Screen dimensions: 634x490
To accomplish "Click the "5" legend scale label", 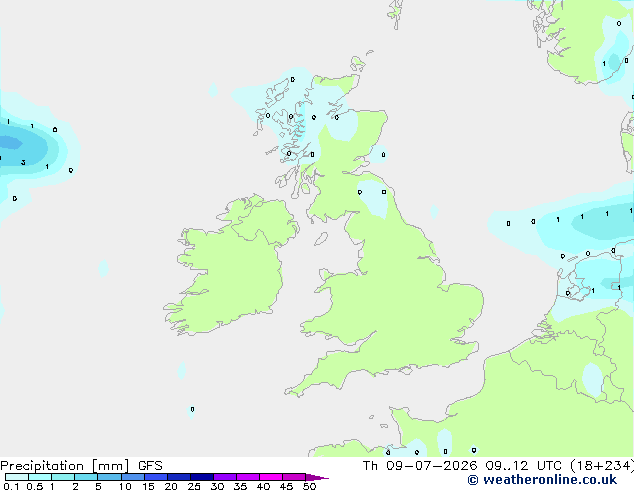I will [98, 486].
